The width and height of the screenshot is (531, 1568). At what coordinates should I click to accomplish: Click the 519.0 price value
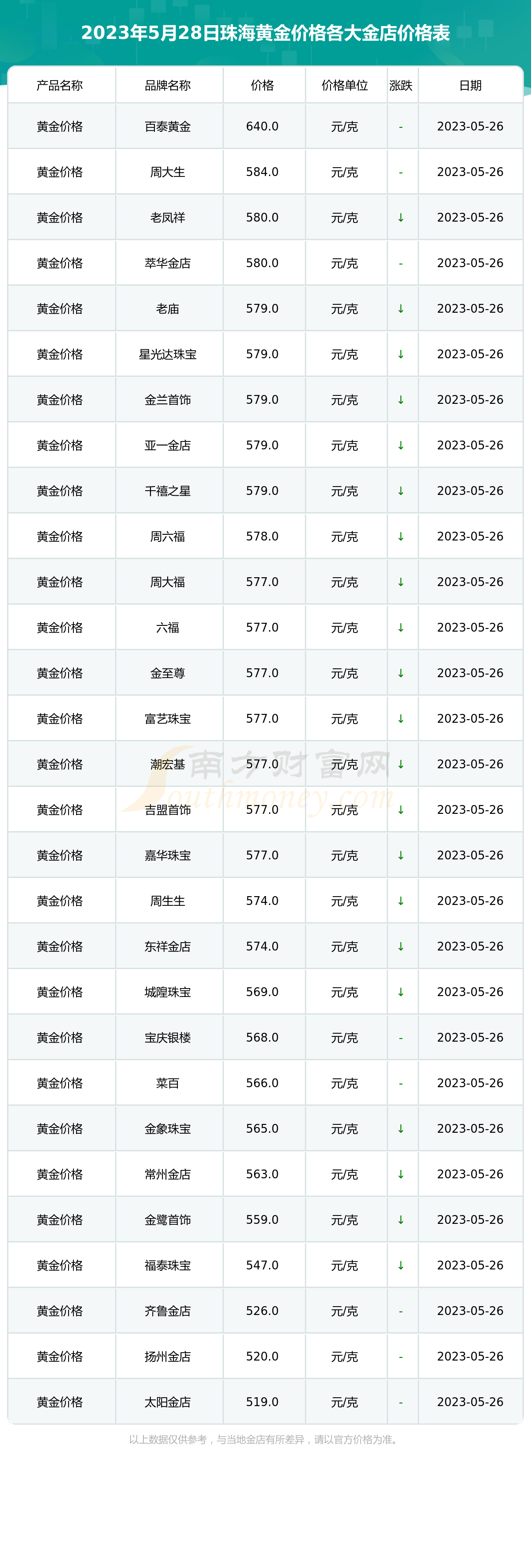[x=262, y=1403]
